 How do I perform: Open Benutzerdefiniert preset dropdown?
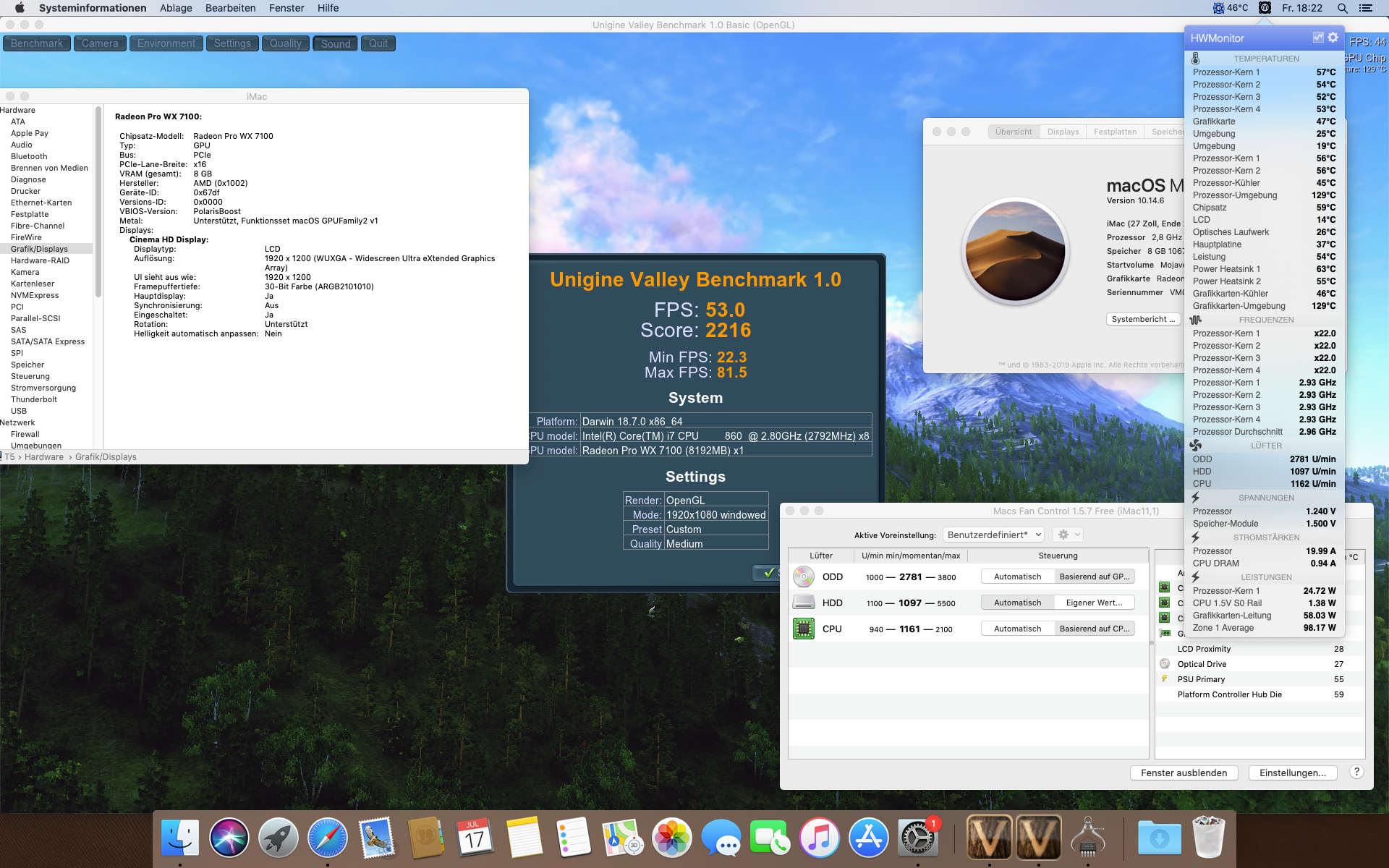[x=994, y=535]
